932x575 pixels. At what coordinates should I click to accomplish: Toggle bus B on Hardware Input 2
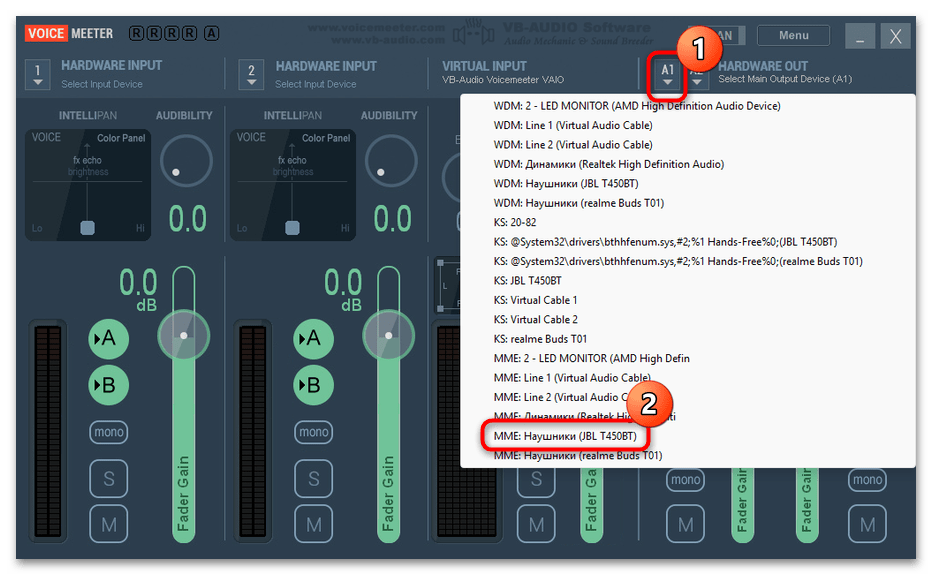(x=313, y=385)
